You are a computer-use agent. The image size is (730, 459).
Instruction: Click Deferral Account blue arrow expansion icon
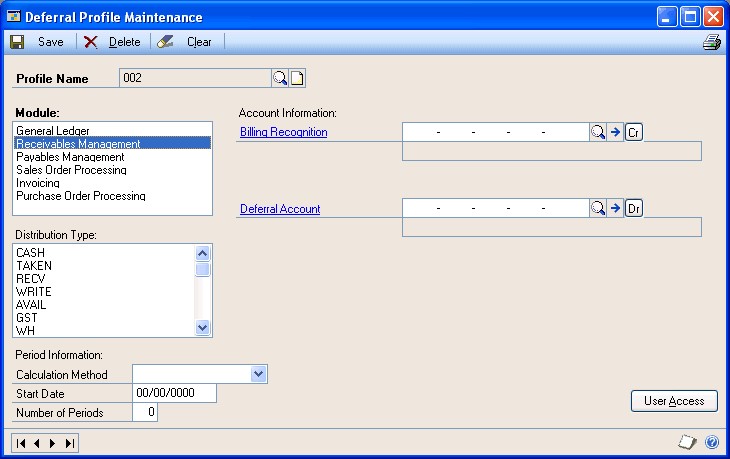(615, 208)
